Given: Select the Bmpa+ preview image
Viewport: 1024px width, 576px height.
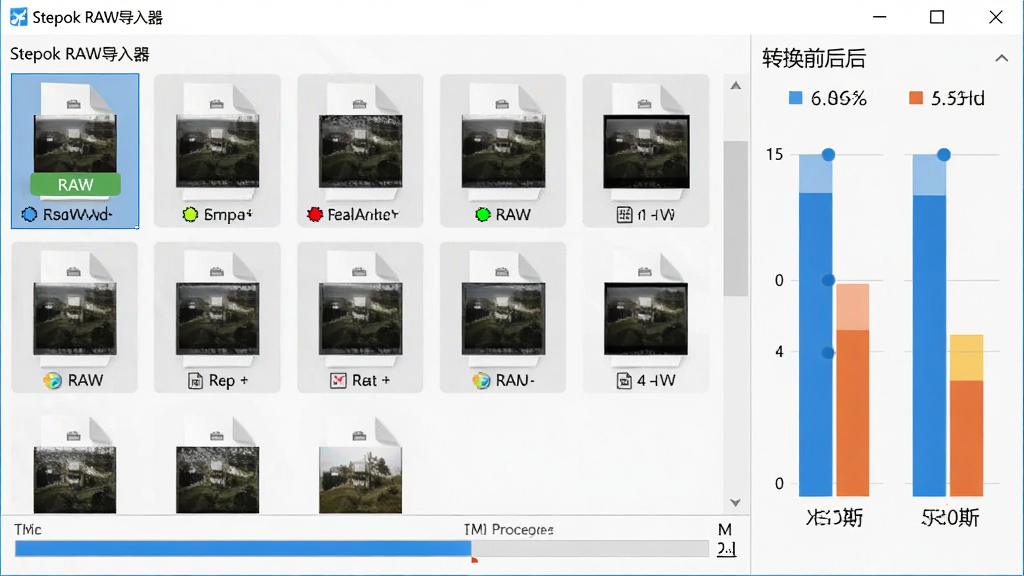Looking at the screenshot, I should [217, 151].
